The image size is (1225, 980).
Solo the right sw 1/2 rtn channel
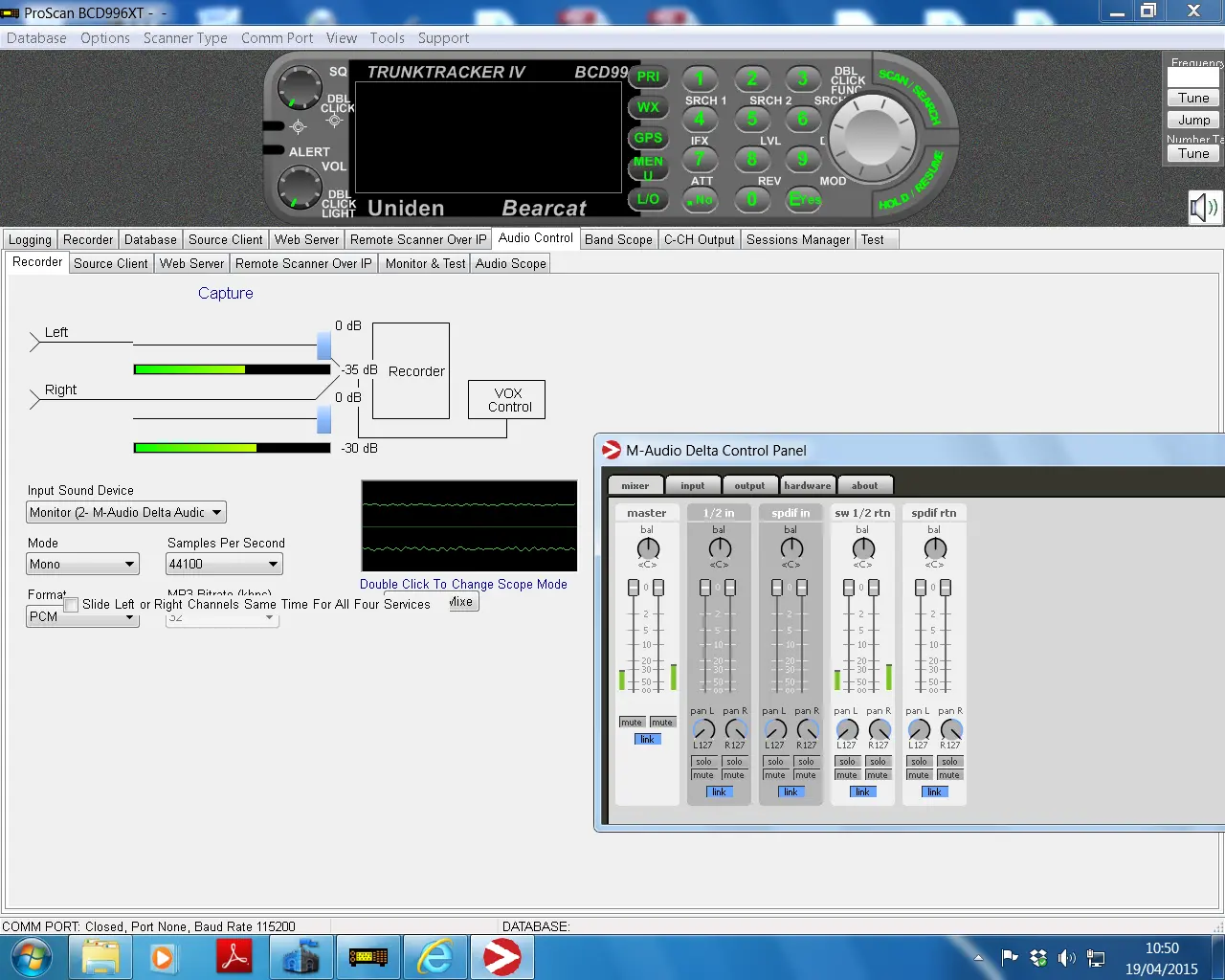[x=878, y=762]
